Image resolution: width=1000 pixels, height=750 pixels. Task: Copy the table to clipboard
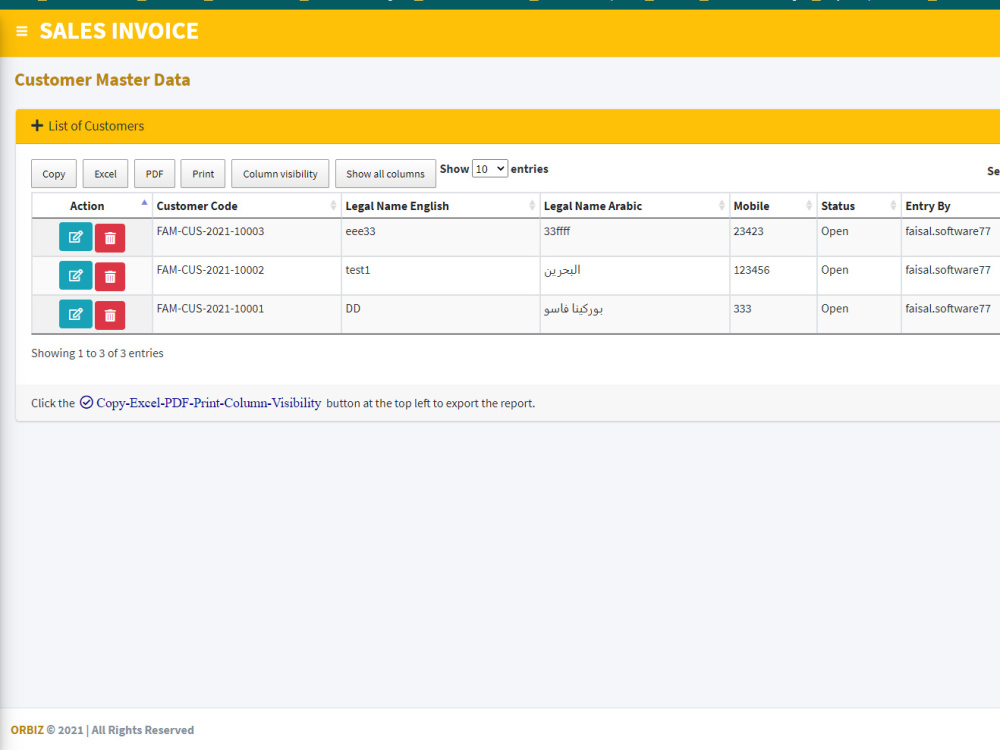tap(54, 173)
